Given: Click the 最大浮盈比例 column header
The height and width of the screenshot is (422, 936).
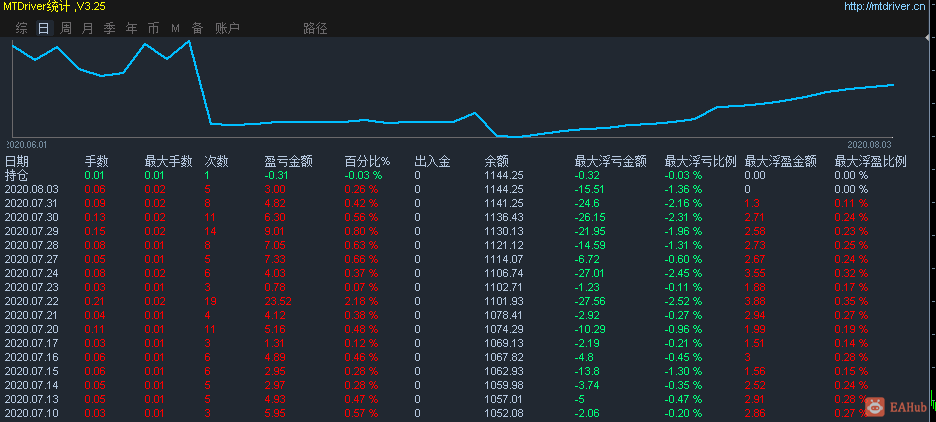Looking at the screenshot, I should pyautogui.click(x=871, y=161).
